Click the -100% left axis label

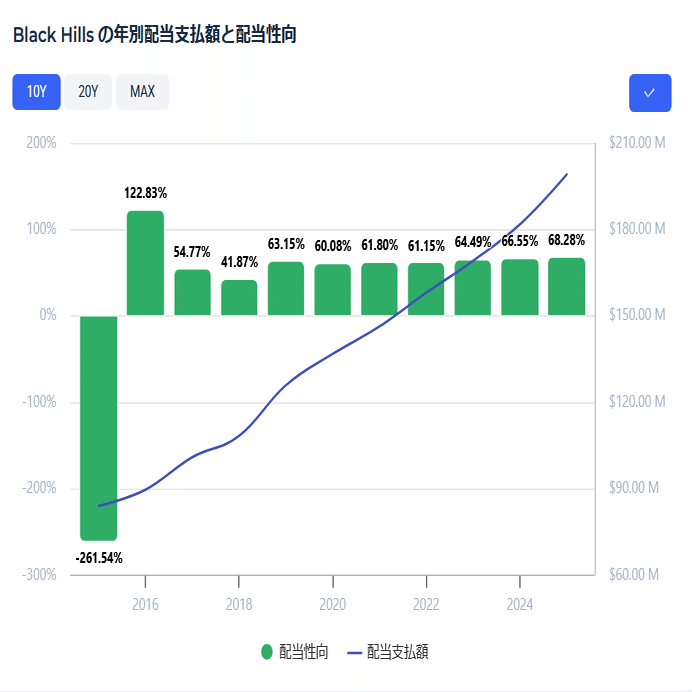tap(39, 402)
